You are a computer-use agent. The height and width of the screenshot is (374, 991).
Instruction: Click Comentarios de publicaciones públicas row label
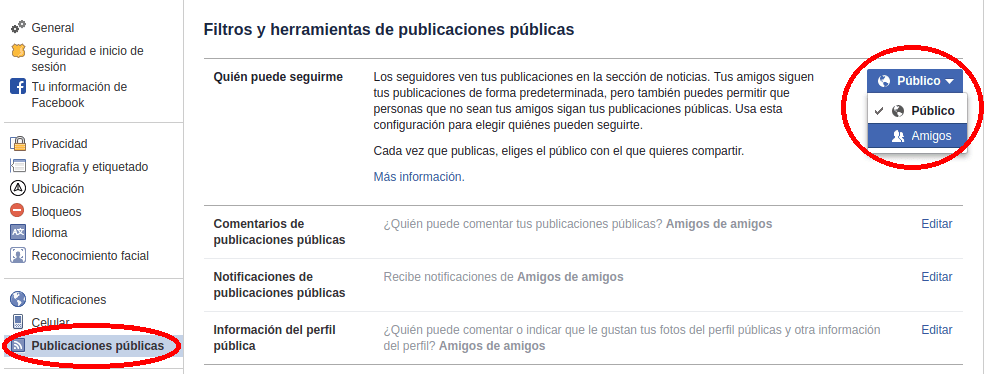(x=279, y=232)
